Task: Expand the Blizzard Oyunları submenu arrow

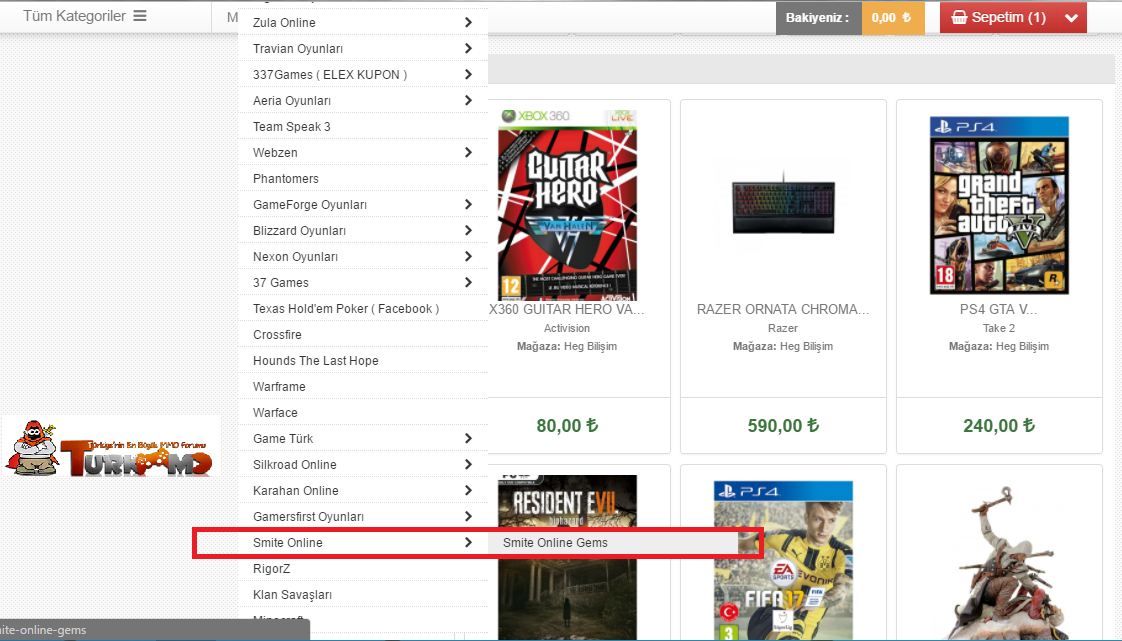Action: click(468, 230)
